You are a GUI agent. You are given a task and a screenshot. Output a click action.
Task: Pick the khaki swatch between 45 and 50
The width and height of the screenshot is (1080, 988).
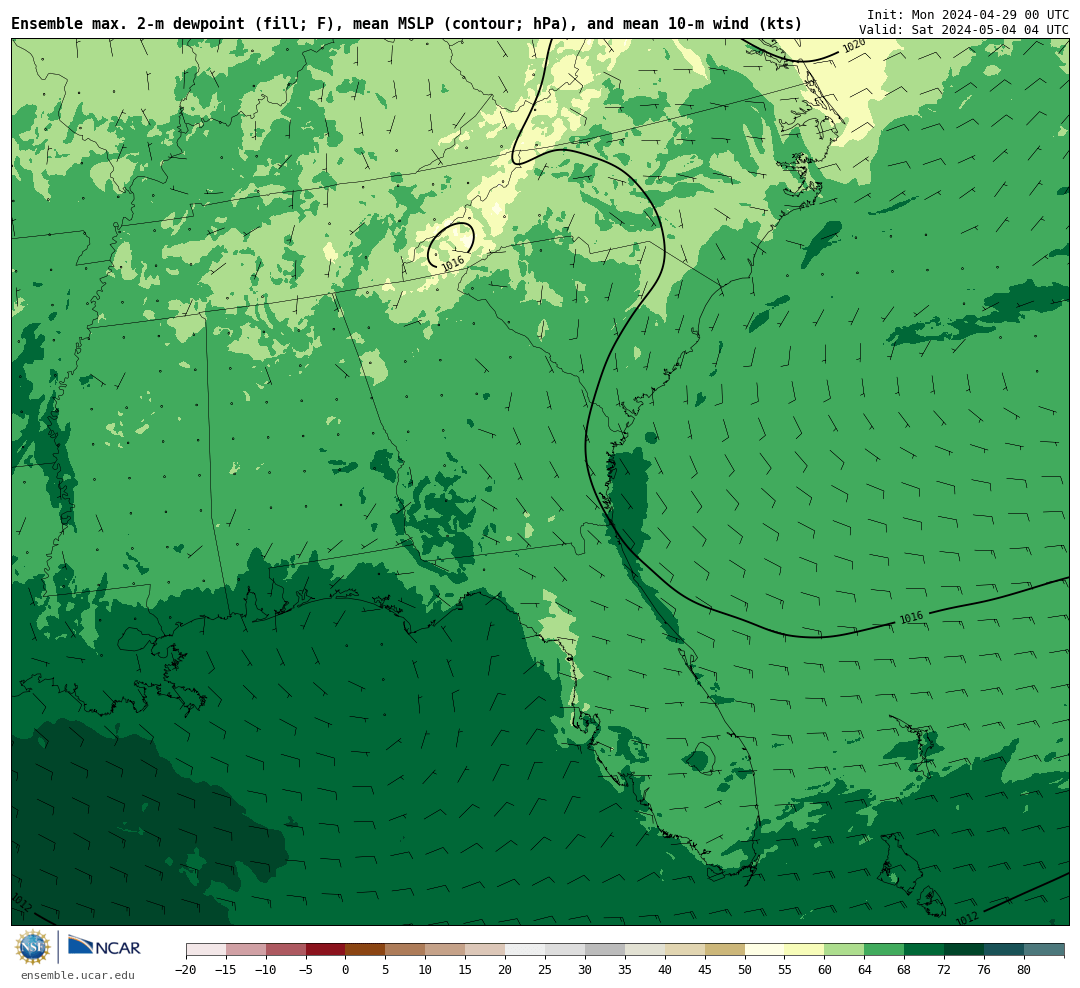(x=725, y=949)
